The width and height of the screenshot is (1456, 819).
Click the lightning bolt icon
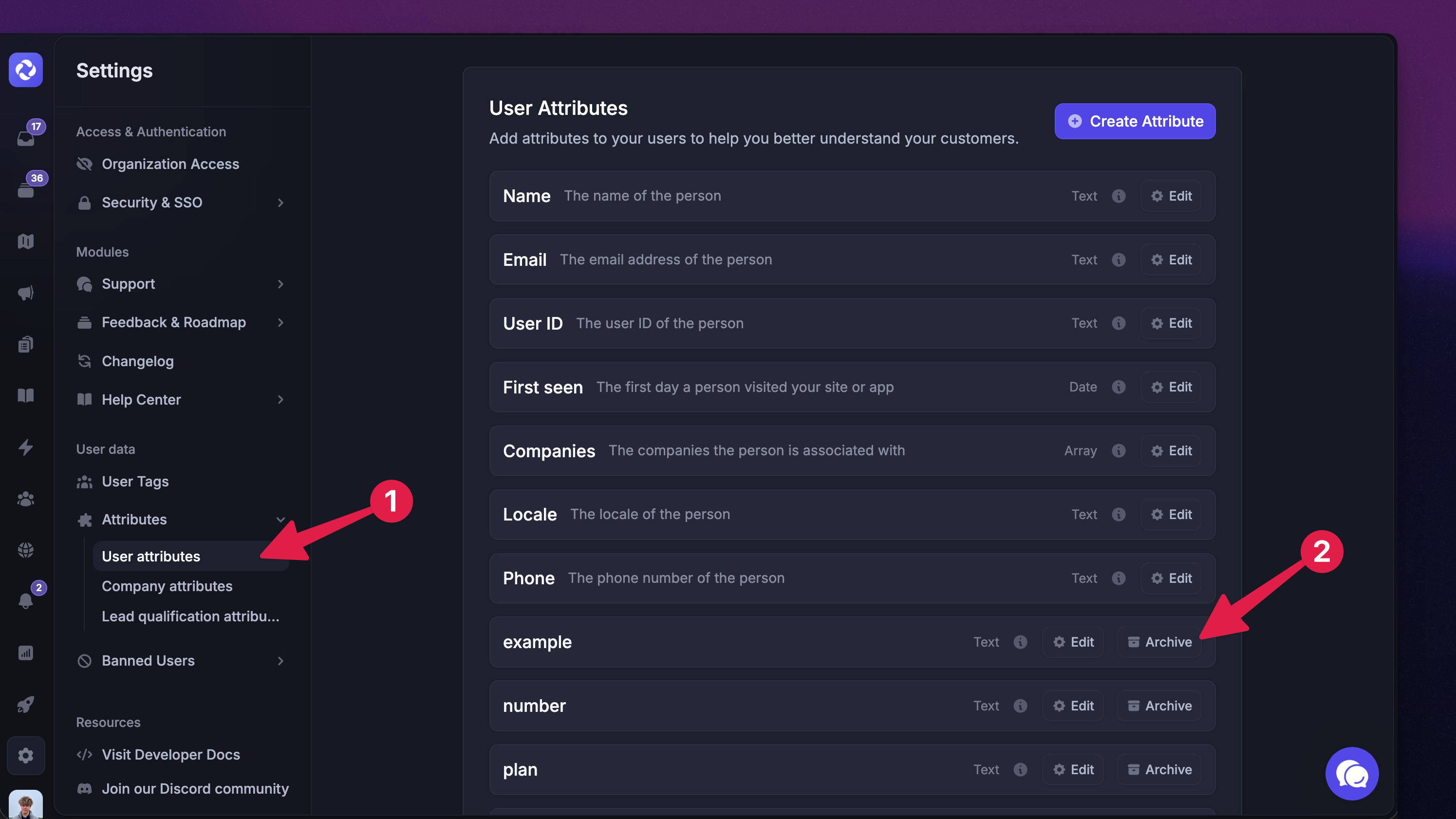25,447
